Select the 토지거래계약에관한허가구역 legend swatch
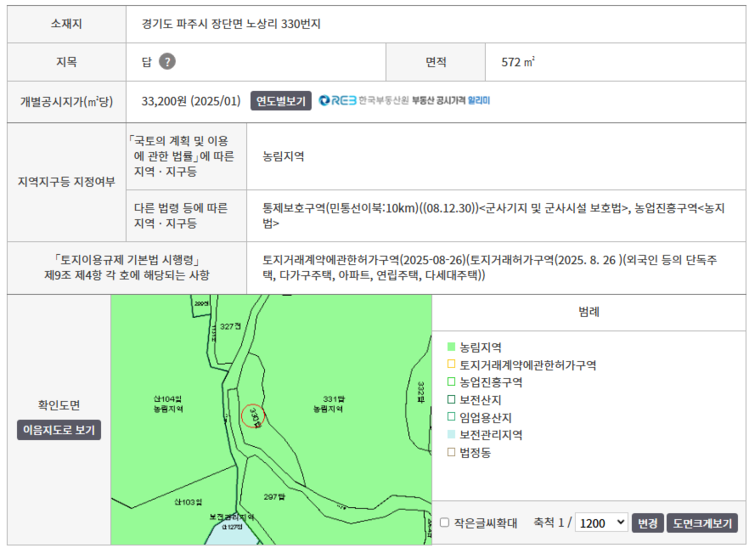 451,364
